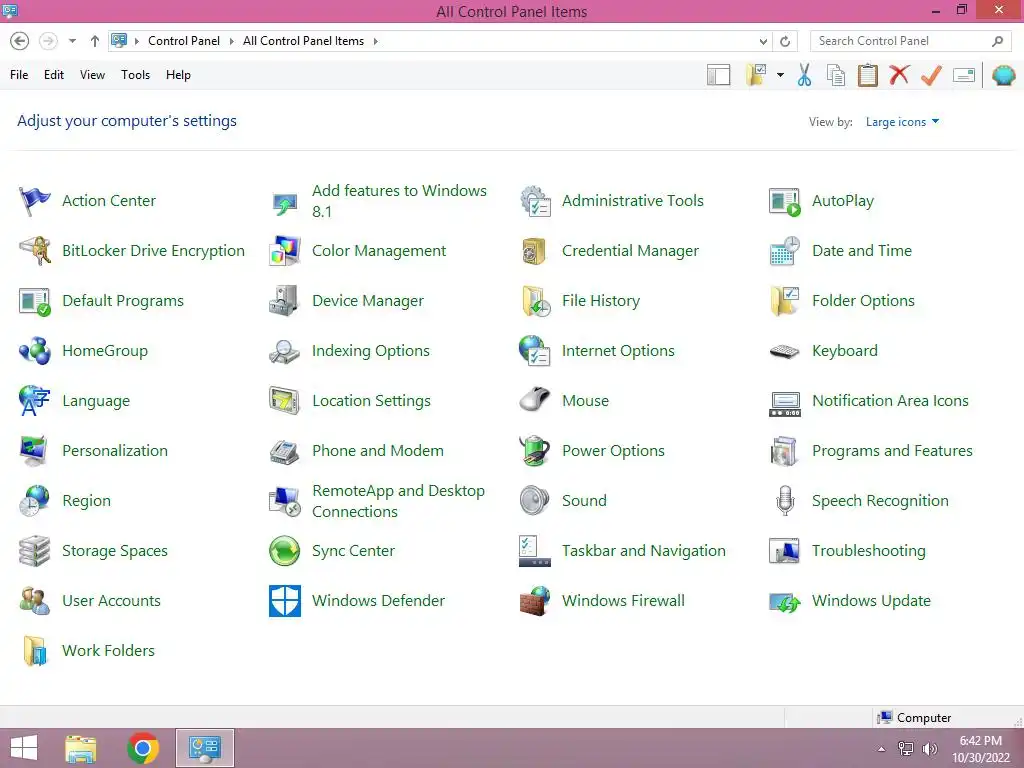Image resolution: width=1024 pixels, height=768 pixels.
Task: Open the File History icon
Action: (535, 300)
